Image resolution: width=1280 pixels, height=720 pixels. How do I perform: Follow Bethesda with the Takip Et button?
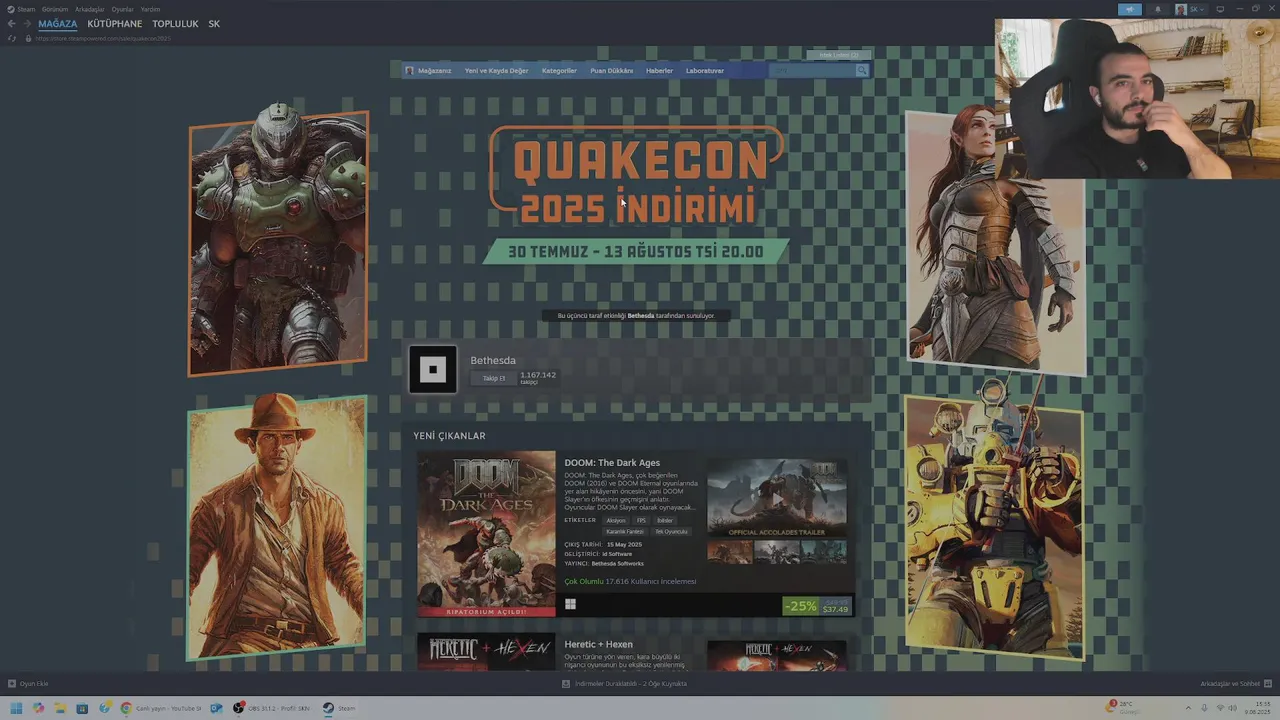click(494, 378)
